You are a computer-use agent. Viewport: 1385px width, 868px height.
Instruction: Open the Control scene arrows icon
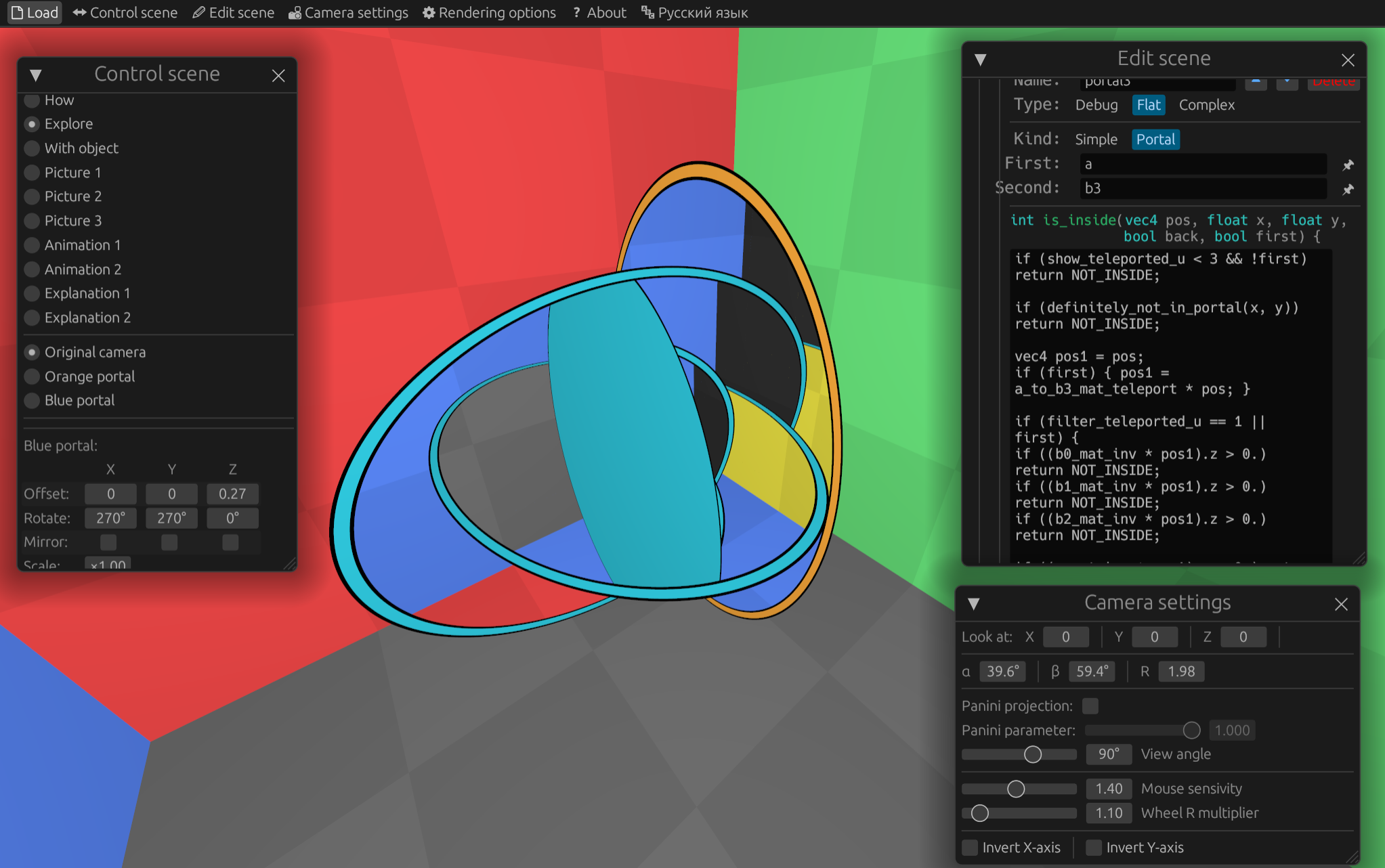click(x=79, y=12)
